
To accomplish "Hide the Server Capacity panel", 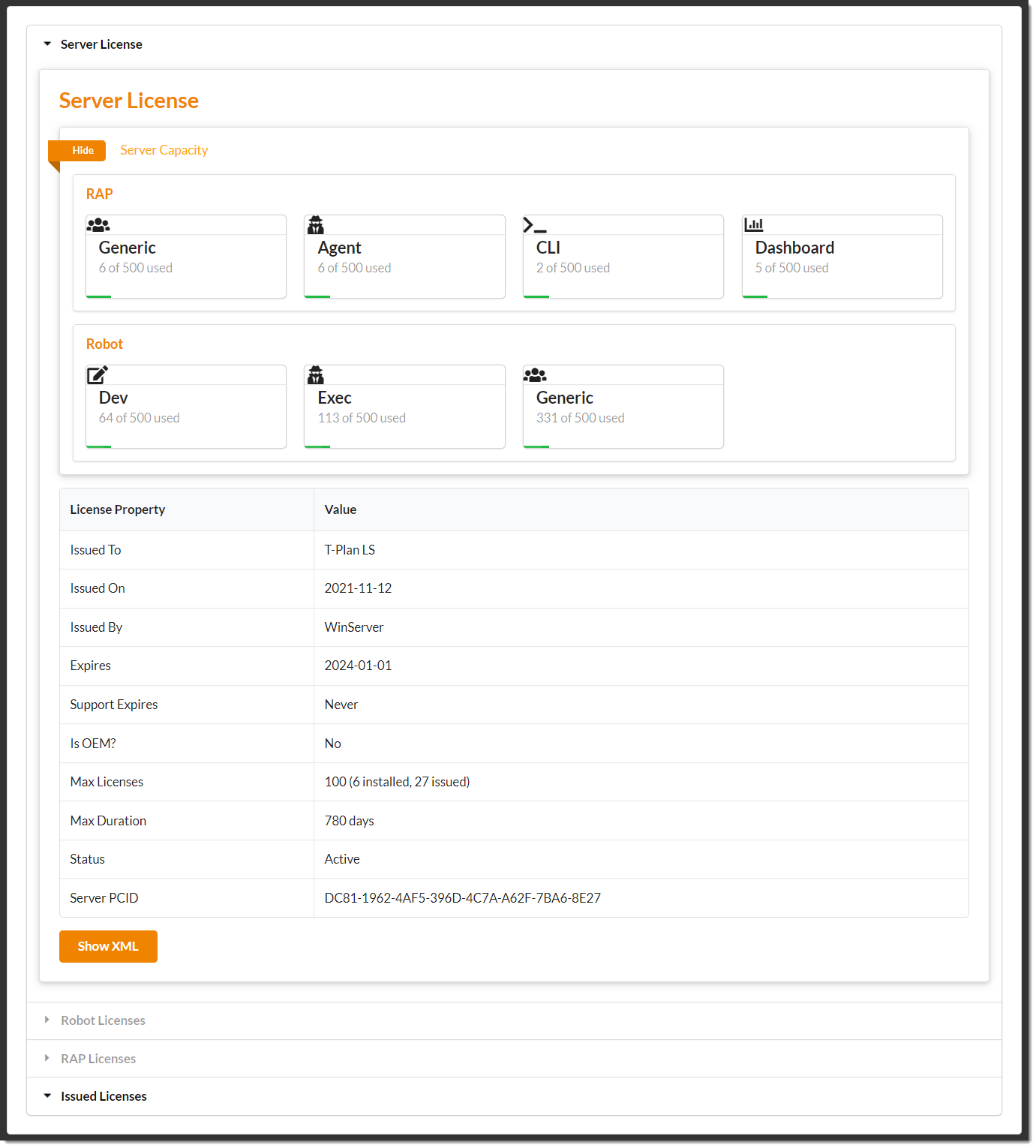I will tap(83, 151).
